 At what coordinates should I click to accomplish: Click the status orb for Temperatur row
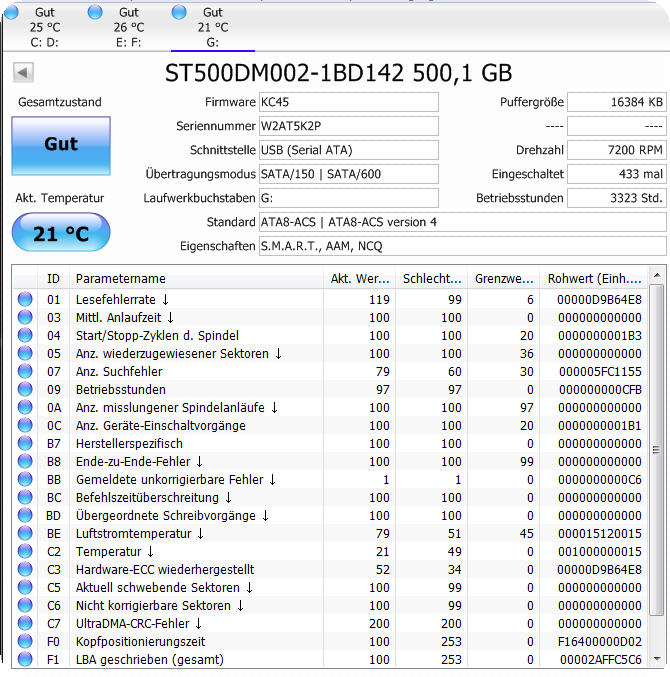point(25,552)
